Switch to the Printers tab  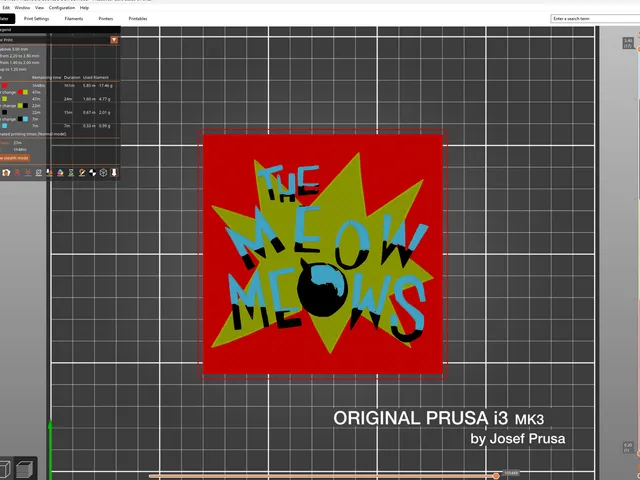(106, 19)
